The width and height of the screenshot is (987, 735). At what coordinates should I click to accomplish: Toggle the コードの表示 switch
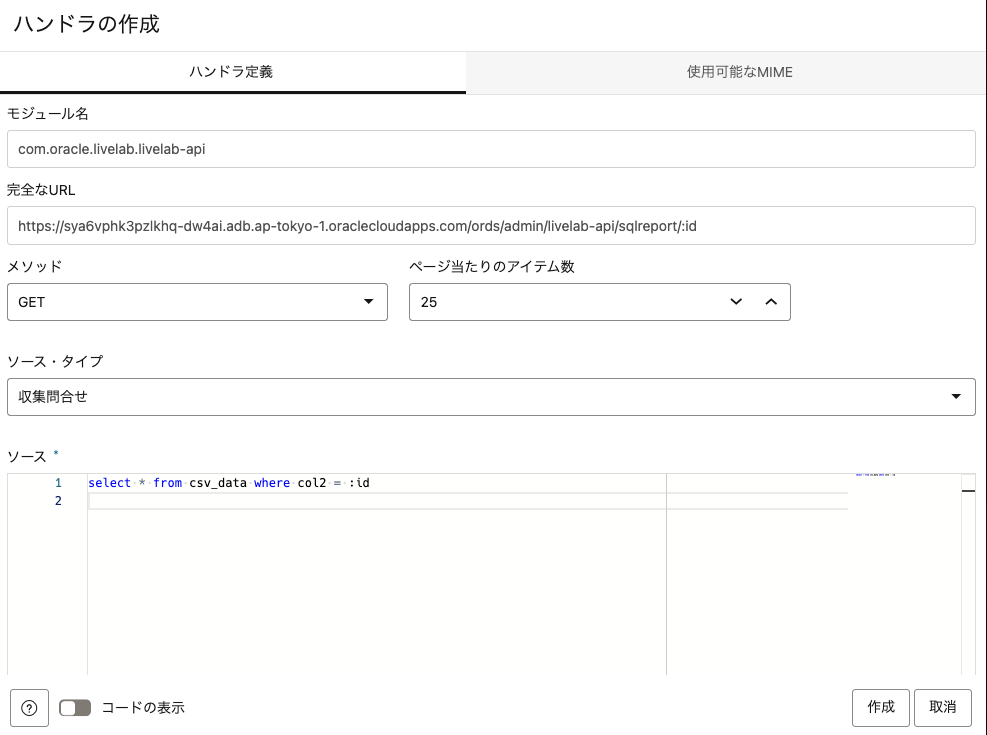pyautogui.click(x=75, y=708)
